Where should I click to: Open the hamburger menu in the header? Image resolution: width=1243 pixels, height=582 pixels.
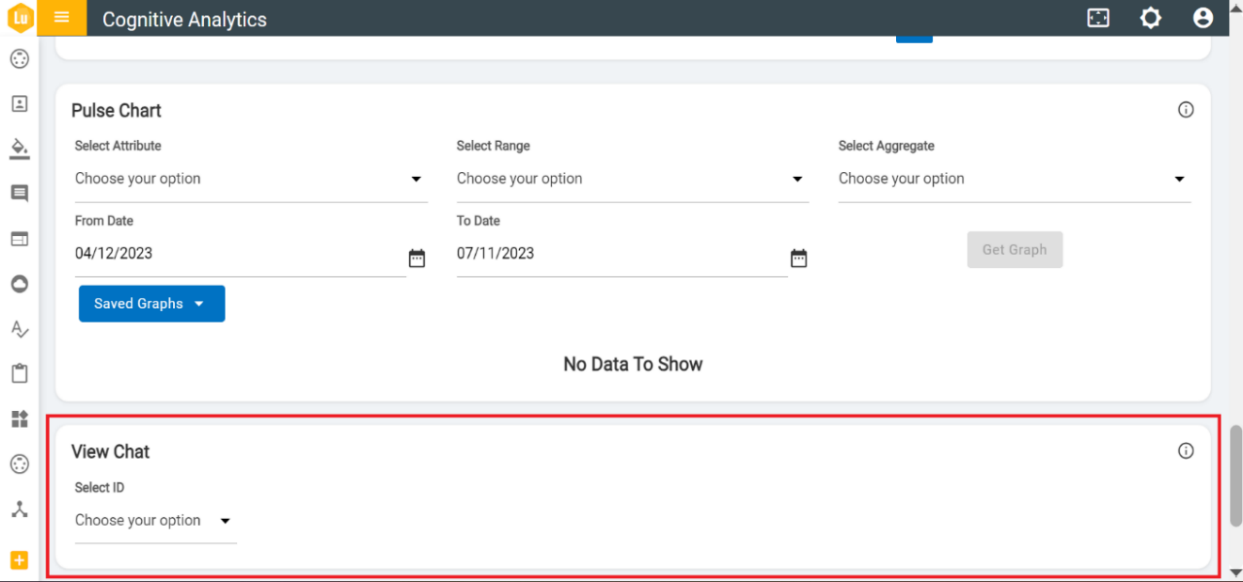coord(62,17)
